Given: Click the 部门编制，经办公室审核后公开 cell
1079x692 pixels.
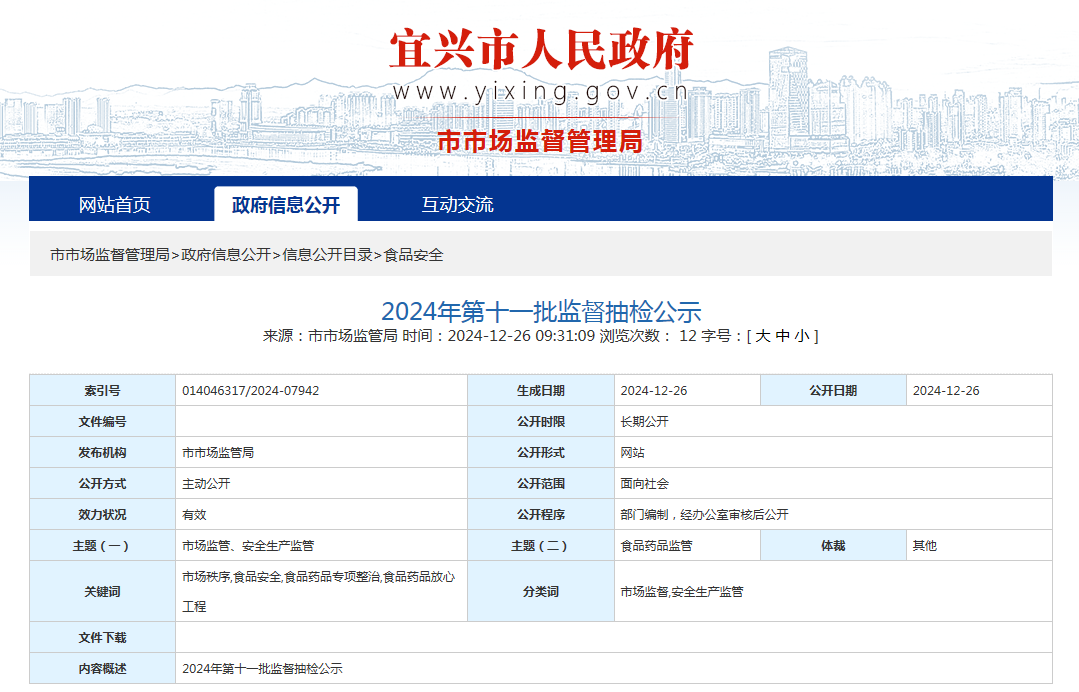Looking at the screenshot, I should click(x=833, y=515).
